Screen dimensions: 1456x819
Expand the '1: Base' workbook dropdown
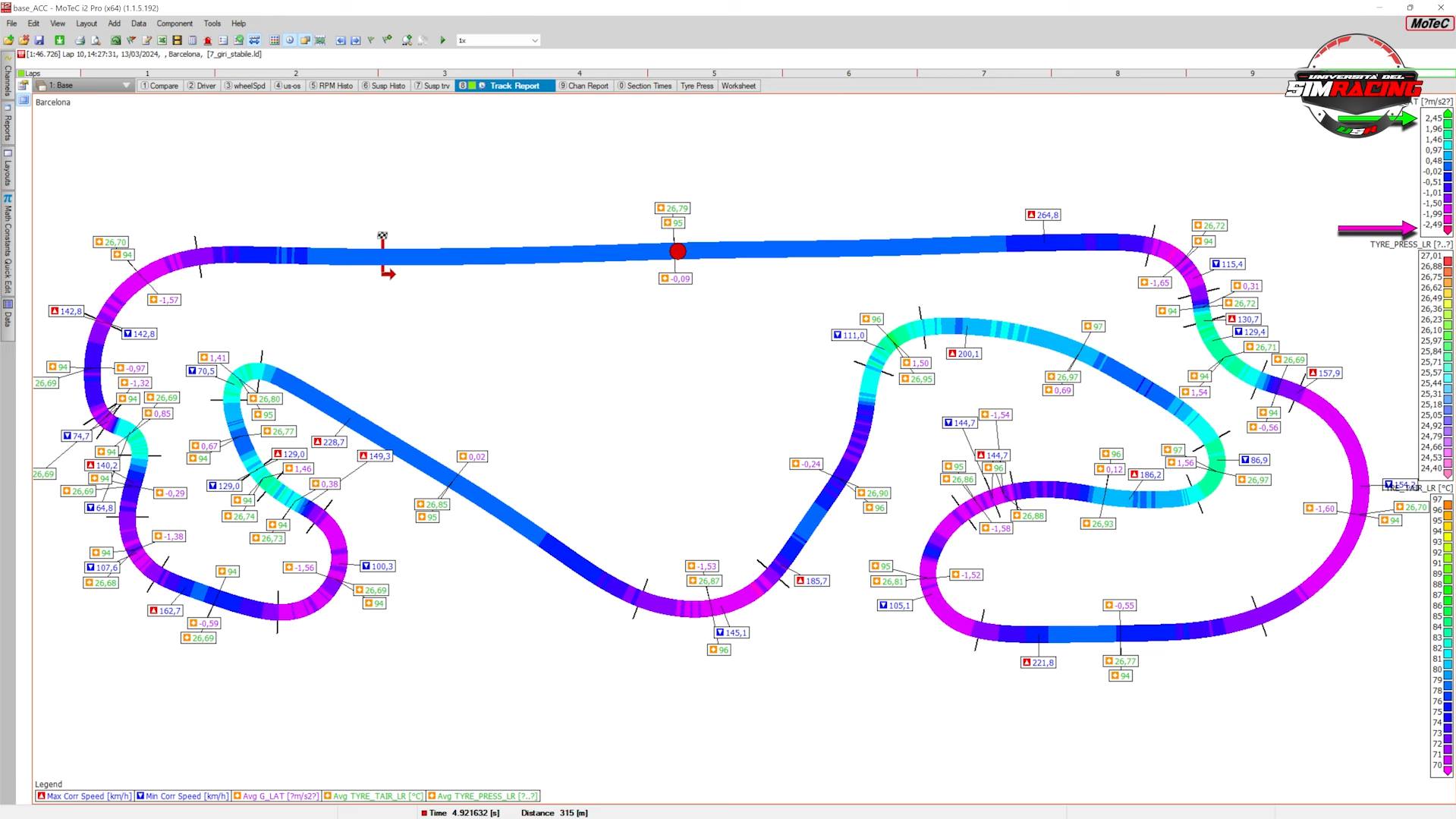[x=126, y=86]
